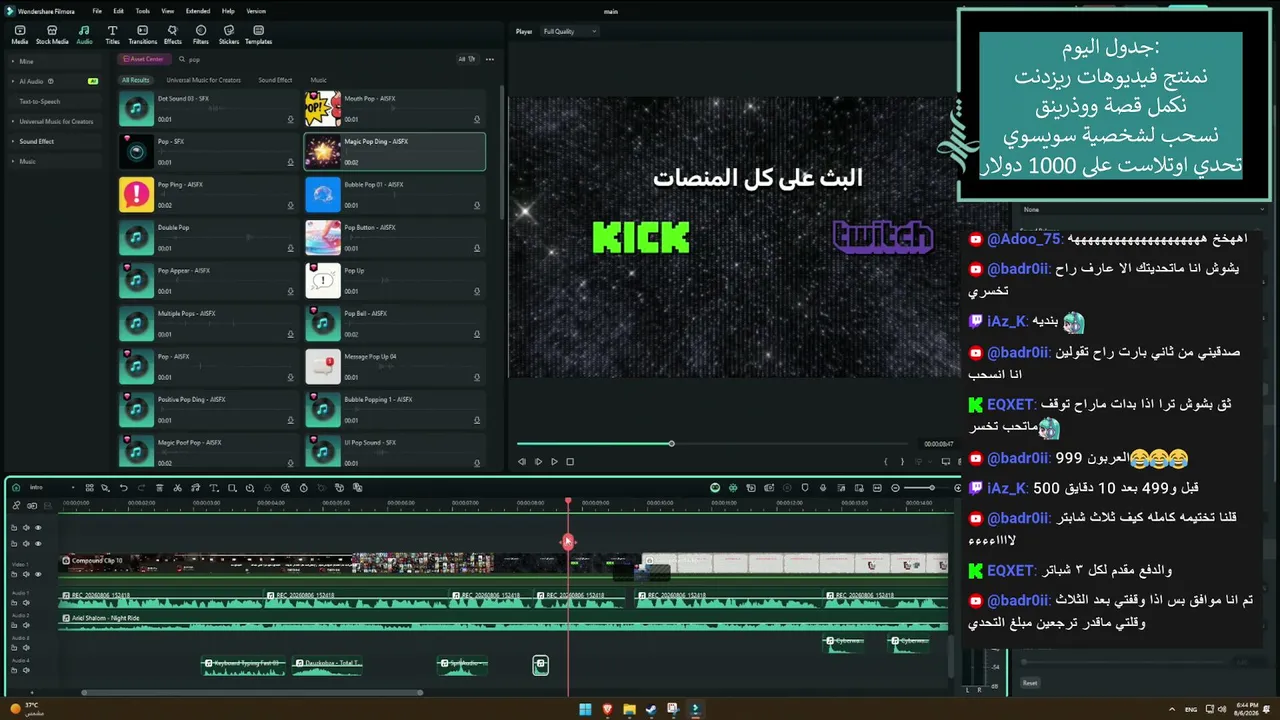Open the All filter dropdown in audio panel
This screenshot has width=1280, height=720.
[x=467, y=59]
